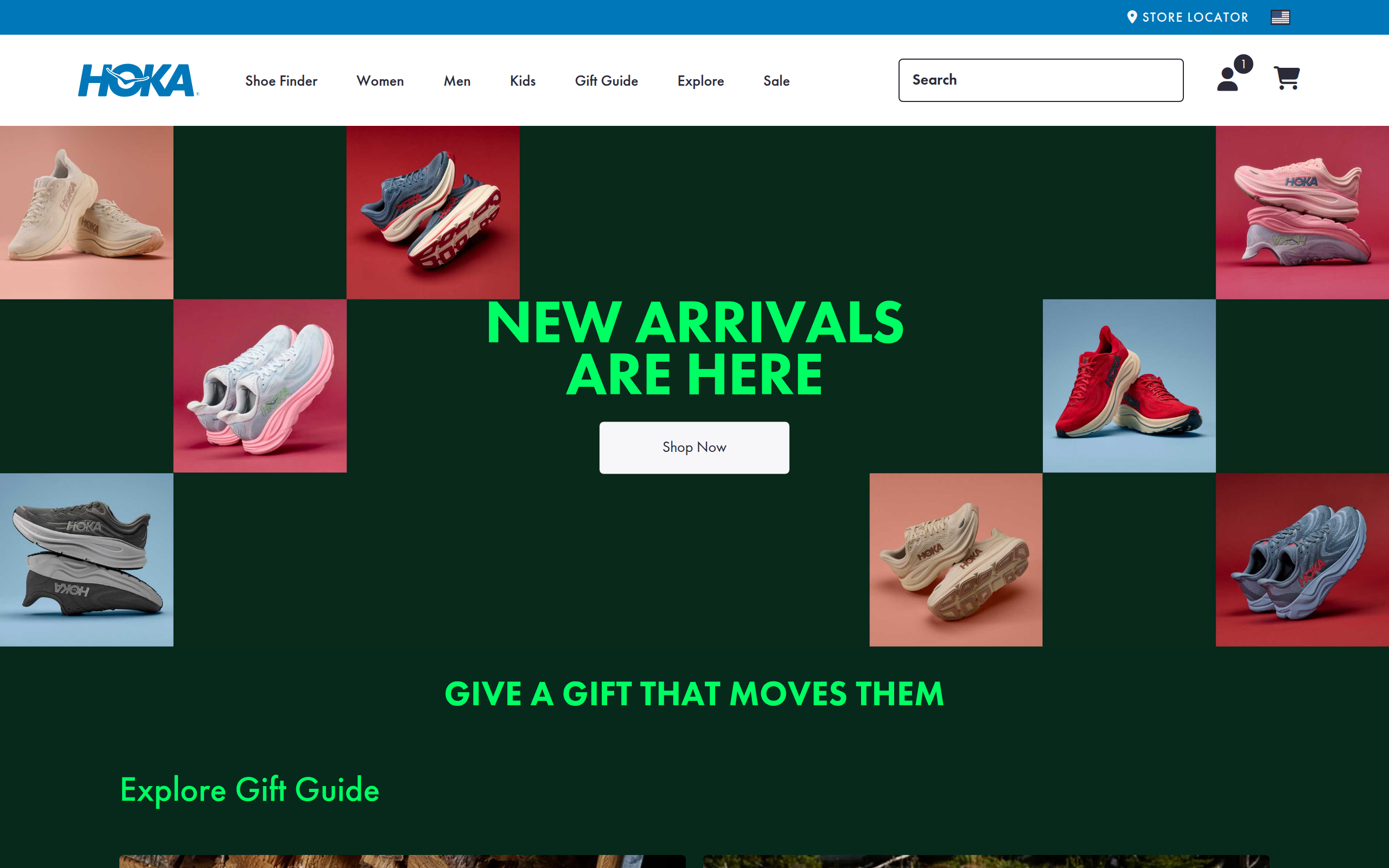Screen dimensions: 1389x868
Task: Expand the Explore navigation menu
Action: [700, 81]
